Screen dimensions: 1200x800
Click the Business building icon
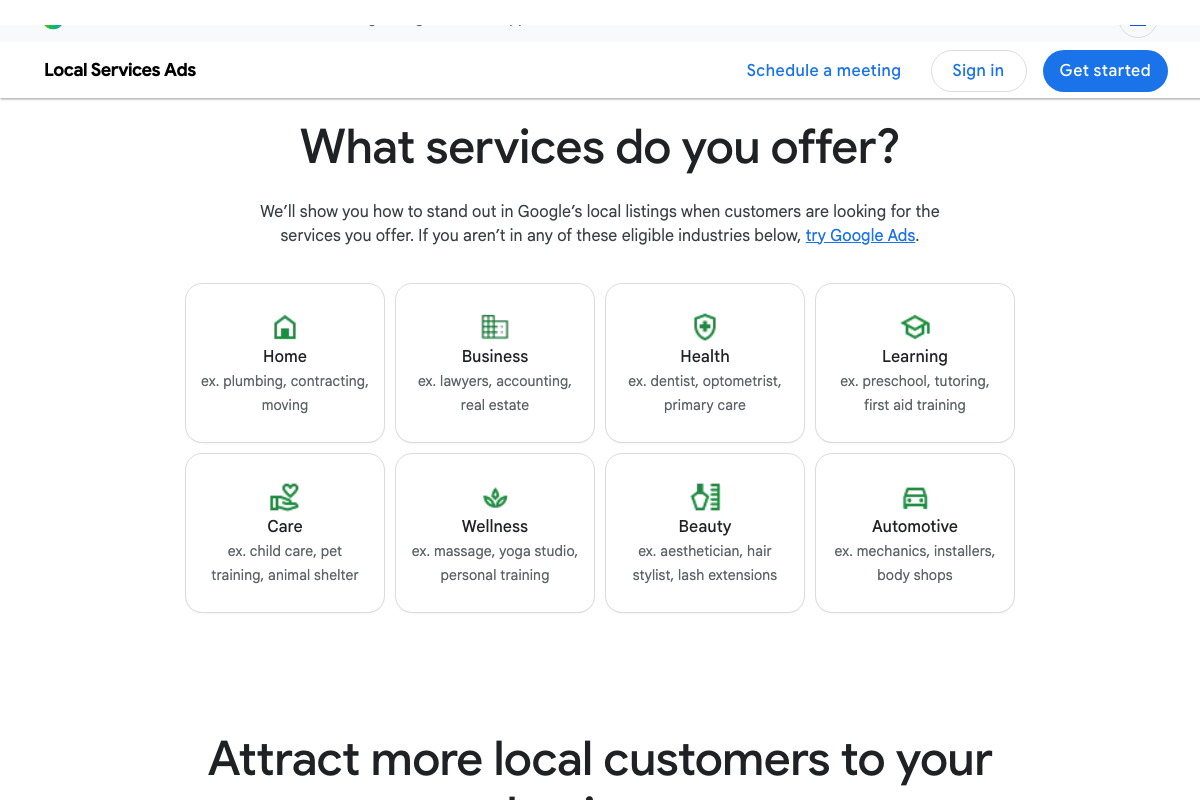pos(495,327)
